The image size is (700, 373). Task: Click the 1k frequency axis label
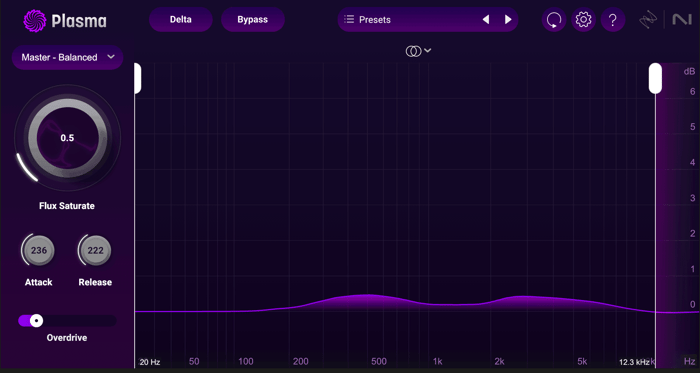coord(438,361)
